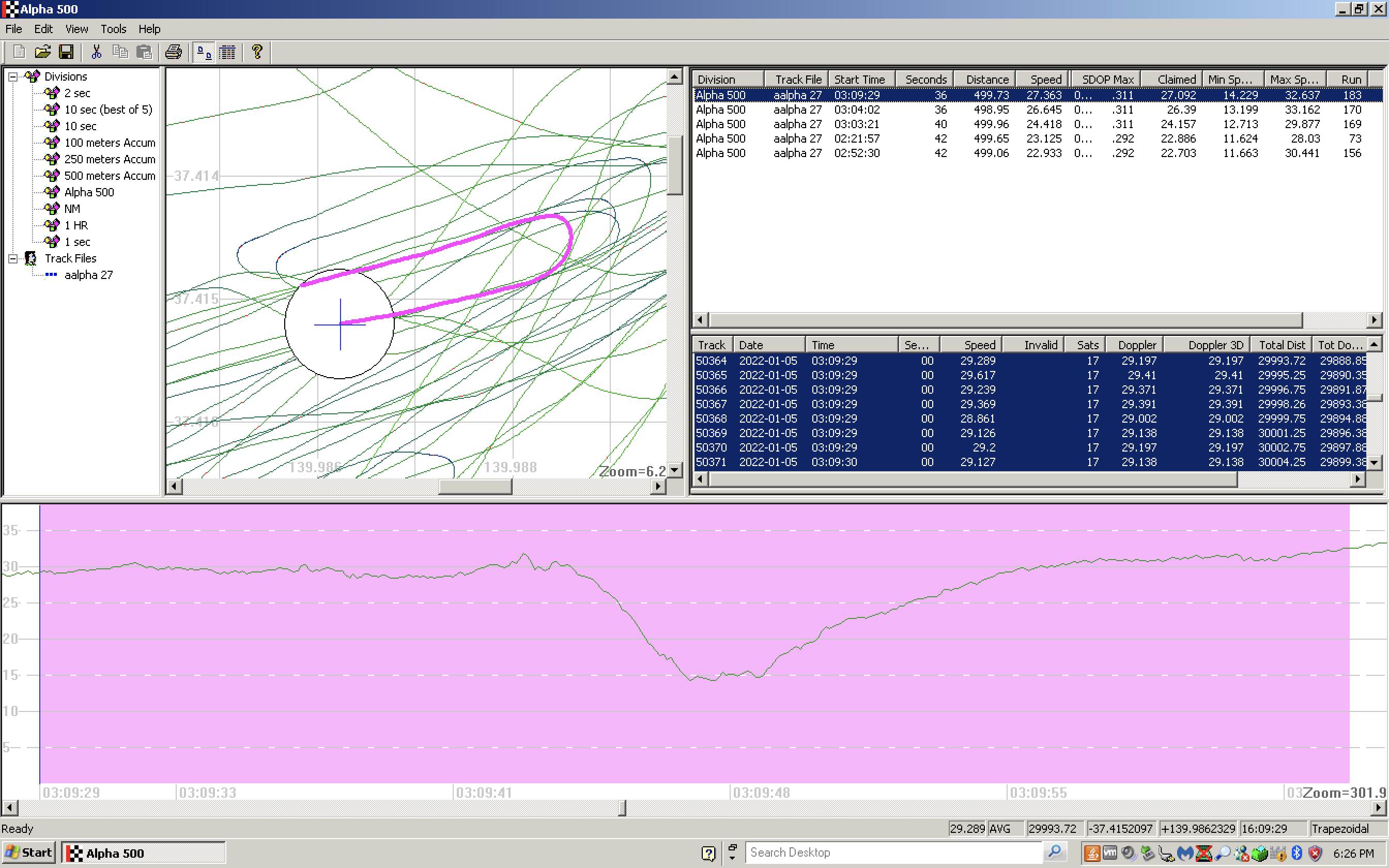This screenshot has width=1389, height=868.
Task: Open the Tools menu
Action: click(x=113, y=29)
